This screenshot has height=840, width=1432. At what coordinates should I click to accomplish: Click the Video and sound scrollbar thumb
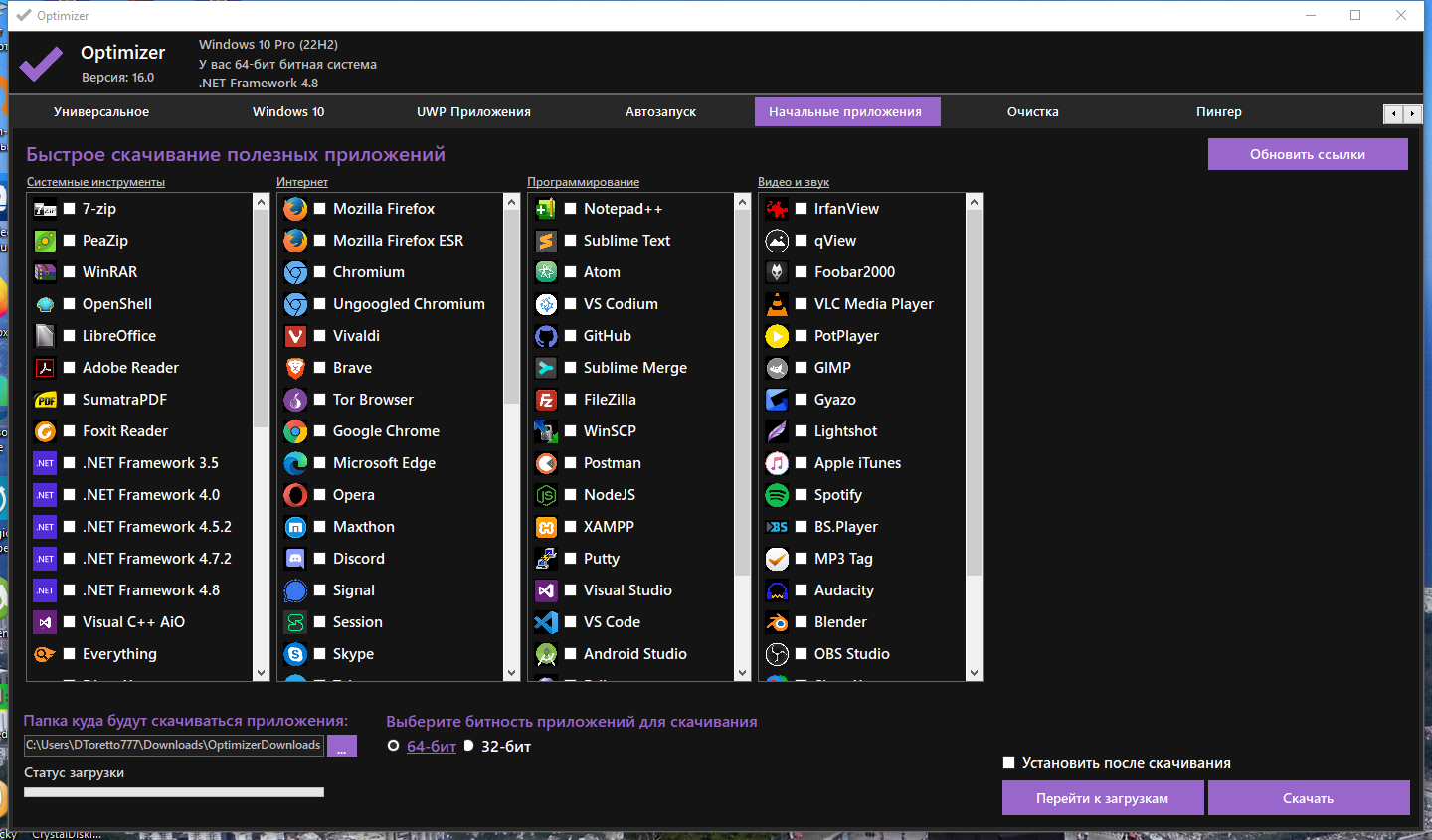[x=975, y=393]
